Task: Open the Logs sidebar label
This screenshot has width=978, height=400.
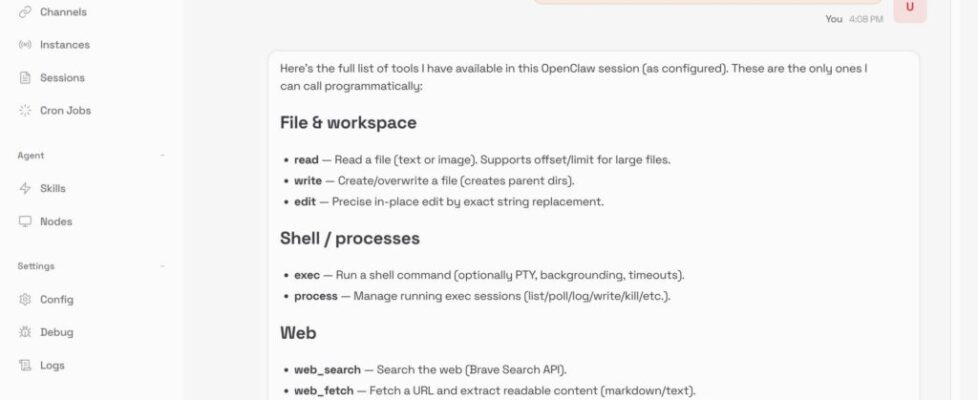Action: tap(52, 366)
